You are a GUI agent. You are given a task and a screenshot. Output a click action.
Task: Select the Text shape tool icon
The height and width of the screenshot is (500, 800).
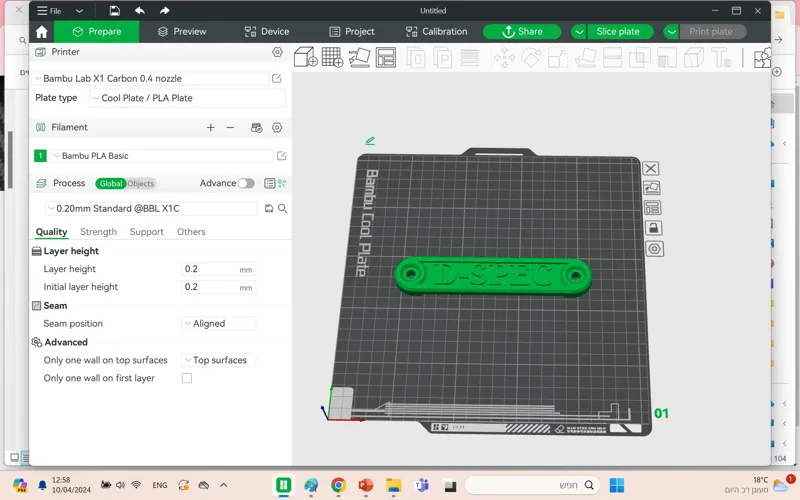(721, 58)
